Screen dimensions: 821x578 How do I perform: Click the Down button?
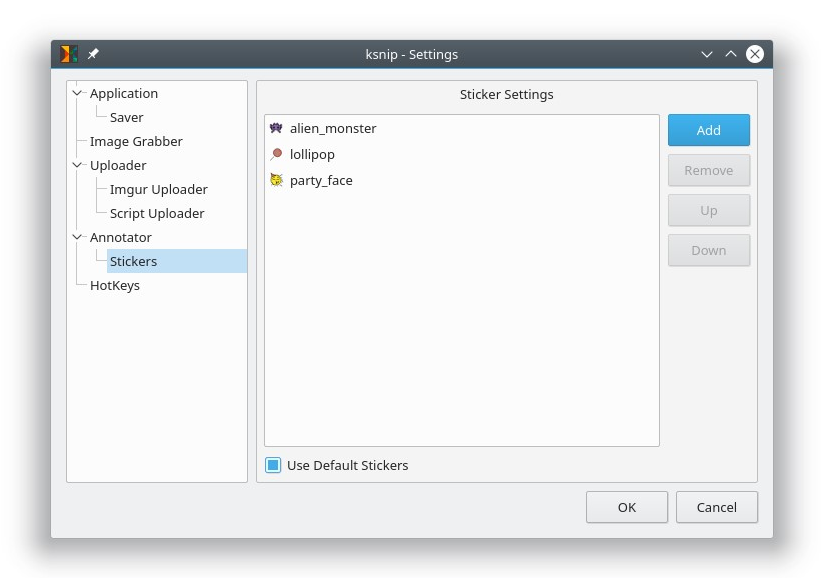pyautogui.click(x=709, y=250)
